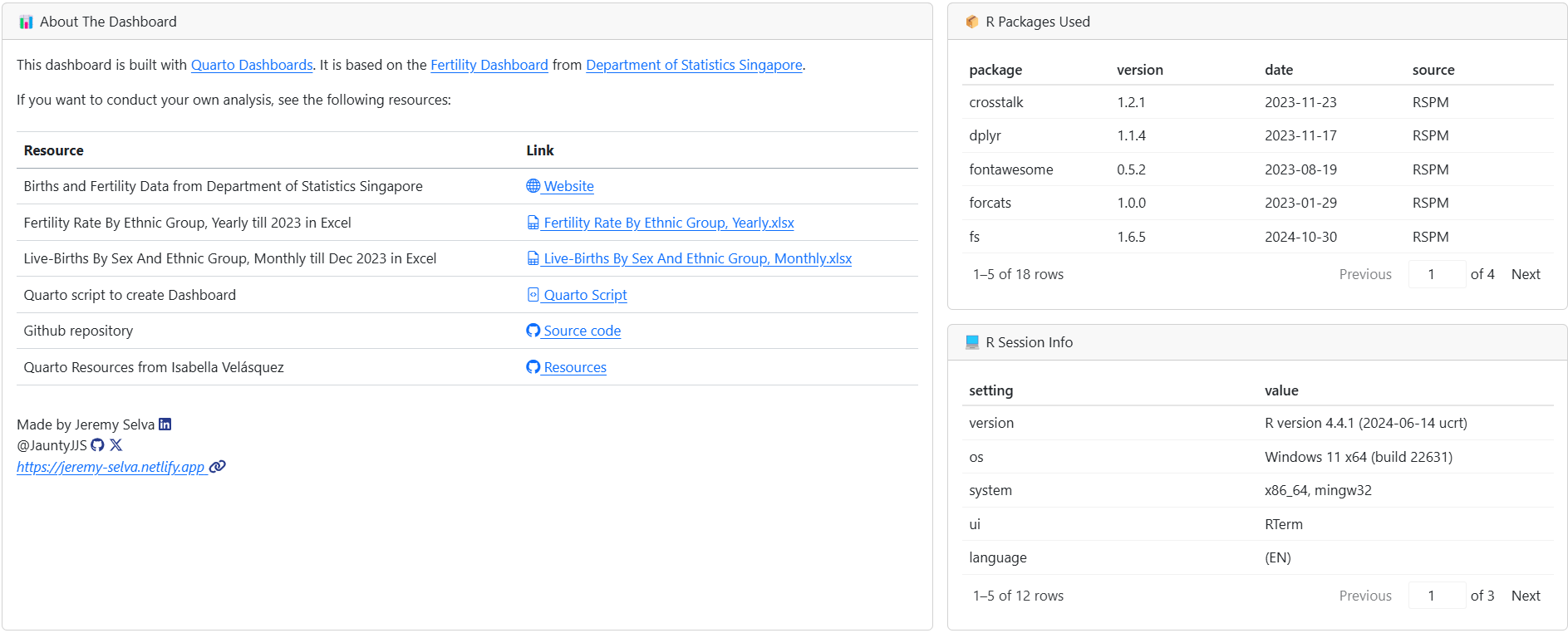Screen dimensions: 1568x633
Task: Click the version column header in packages table
Action: pyautogui.click(x=1139, y=70)
